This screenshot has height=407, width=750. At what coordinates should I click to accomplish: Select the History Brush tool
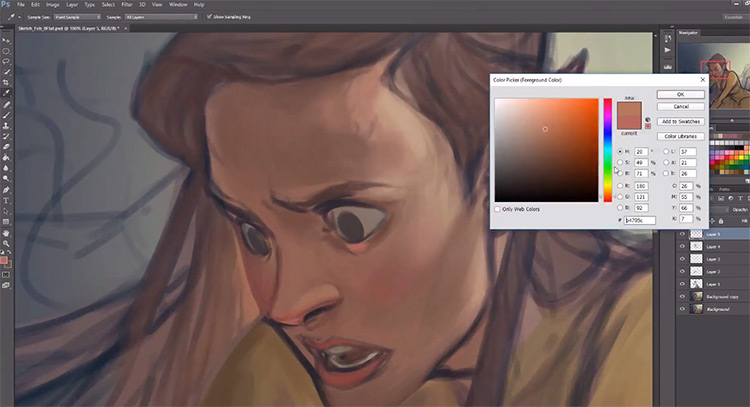pos(6,136)
